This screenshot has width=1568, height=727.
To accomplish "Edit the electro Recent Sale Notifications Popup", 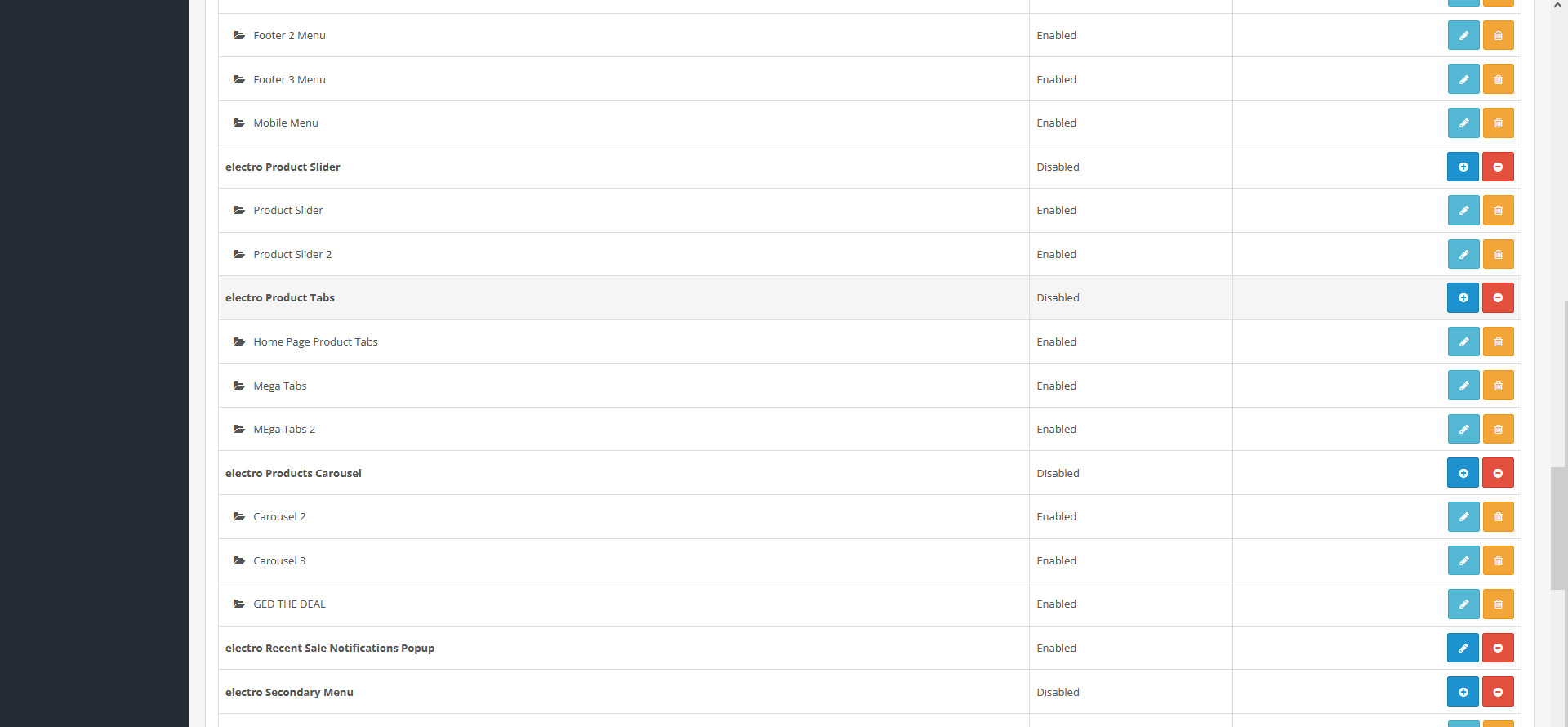I will pyautogui.click(x=1463, y=648).
